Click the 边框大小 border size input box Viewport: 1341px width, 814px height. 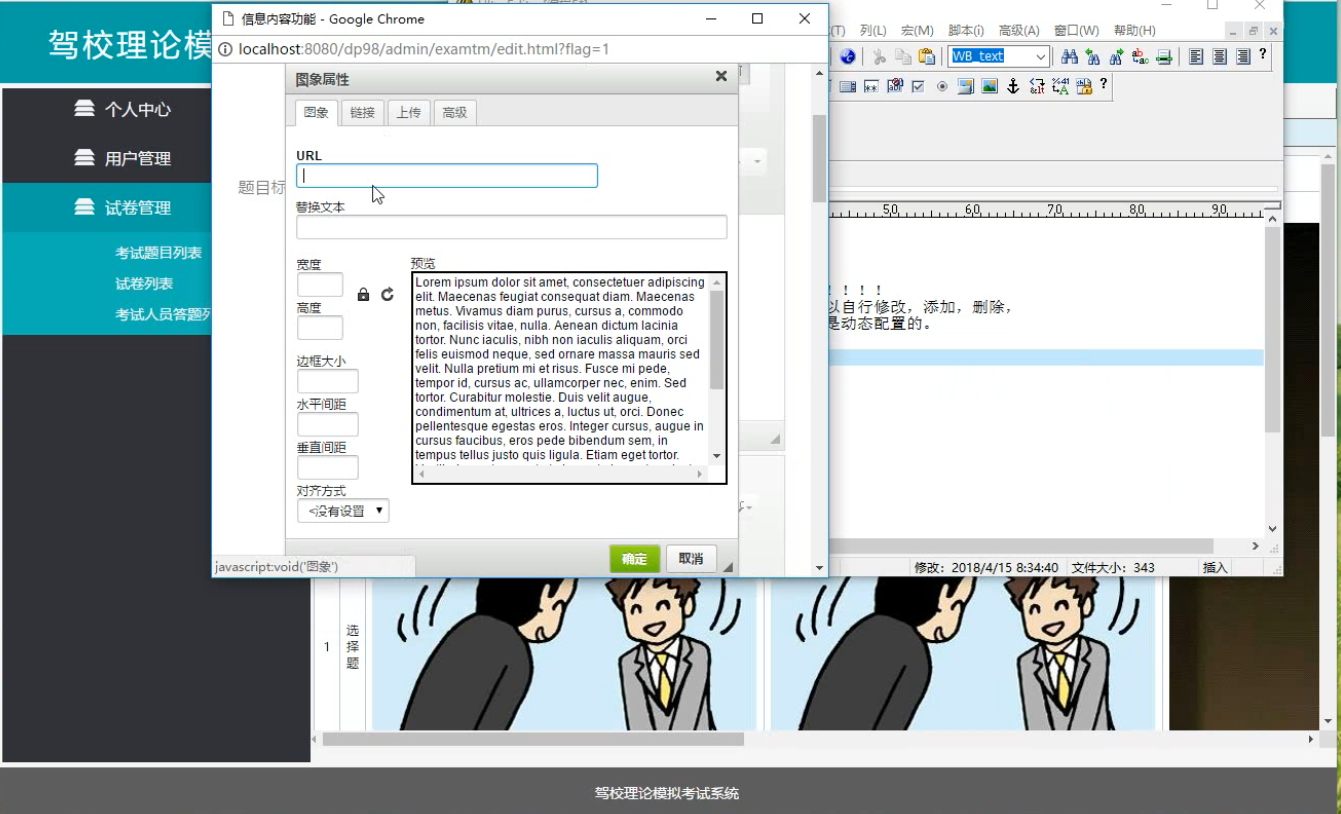click(327, 382)
